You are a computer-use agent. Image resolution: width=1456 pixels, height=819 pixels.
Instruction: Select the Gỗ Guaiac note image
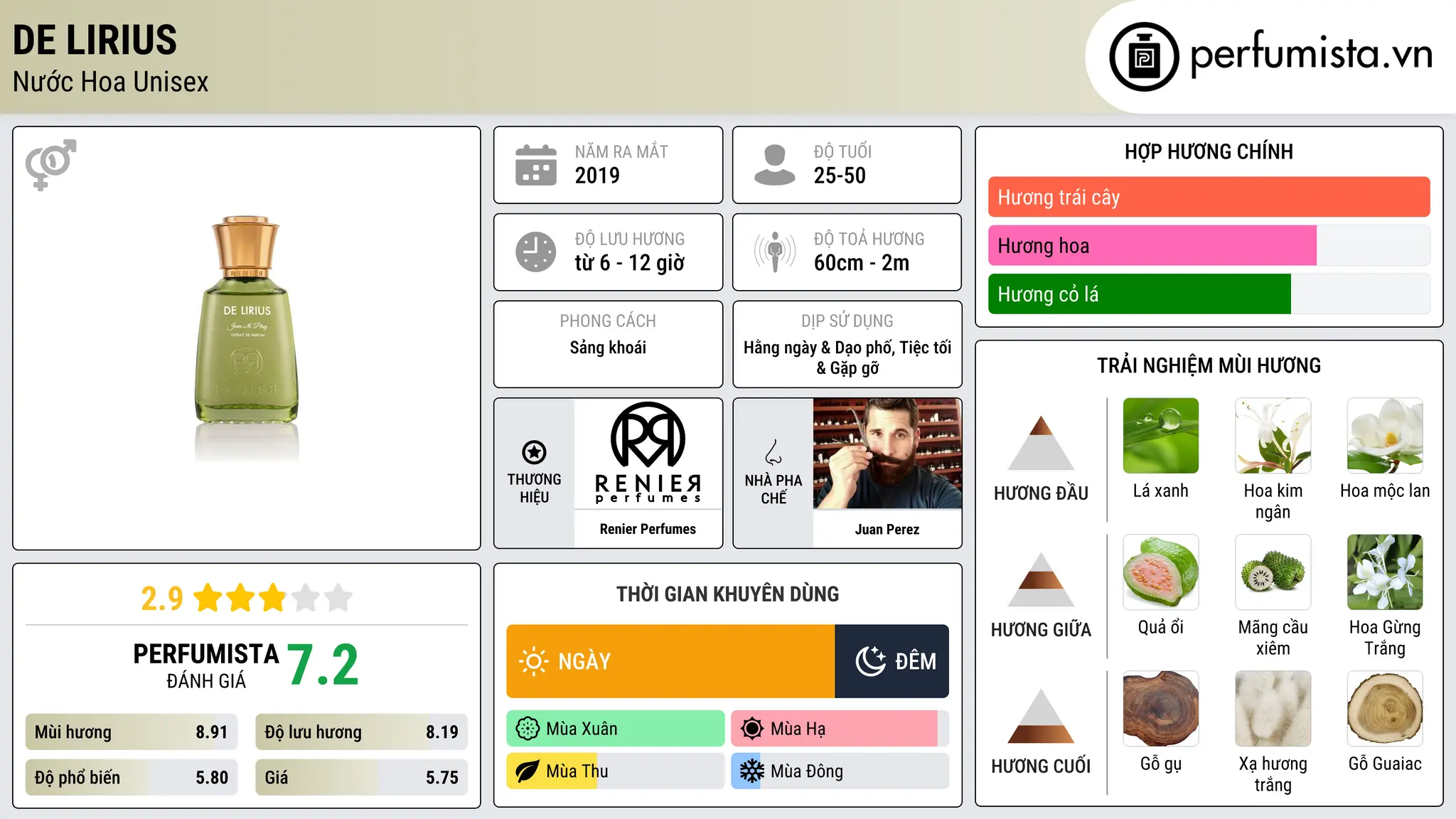click(1385, 709)
